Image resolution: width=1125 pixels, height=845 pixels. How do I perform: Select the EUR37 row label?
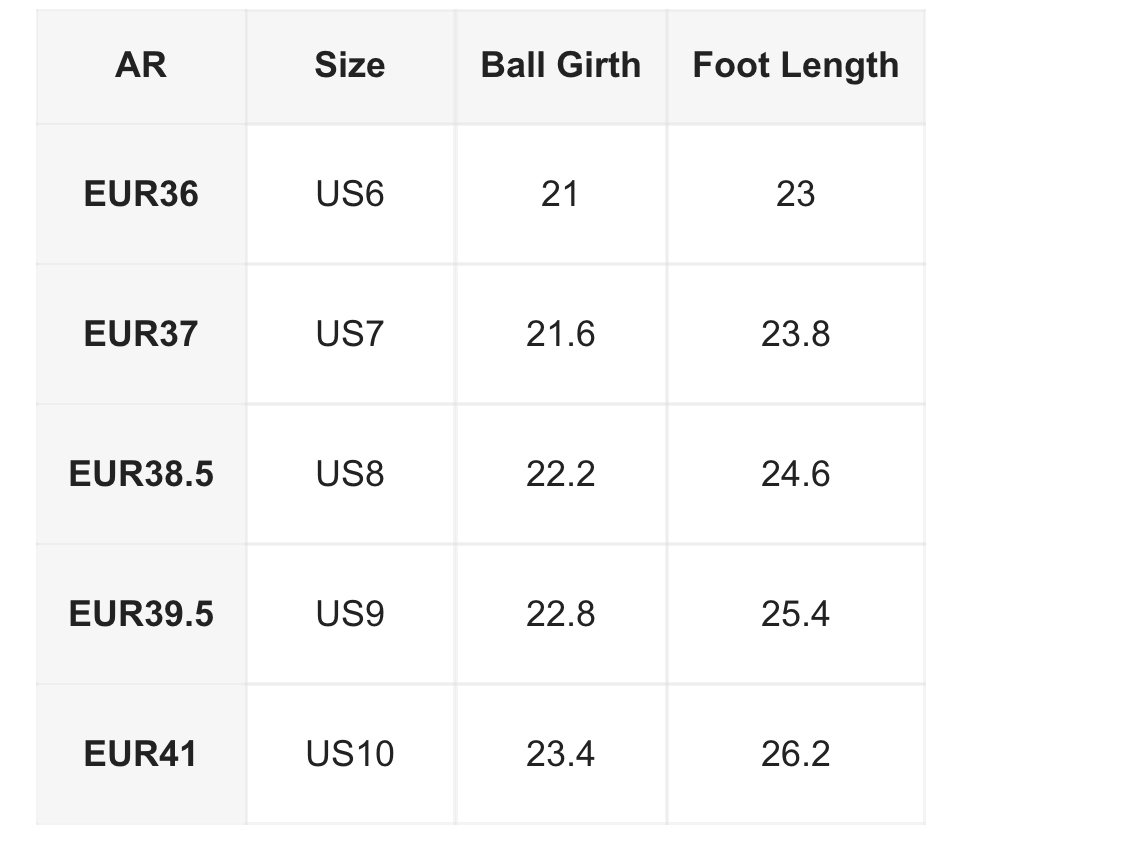click(141, 334)
